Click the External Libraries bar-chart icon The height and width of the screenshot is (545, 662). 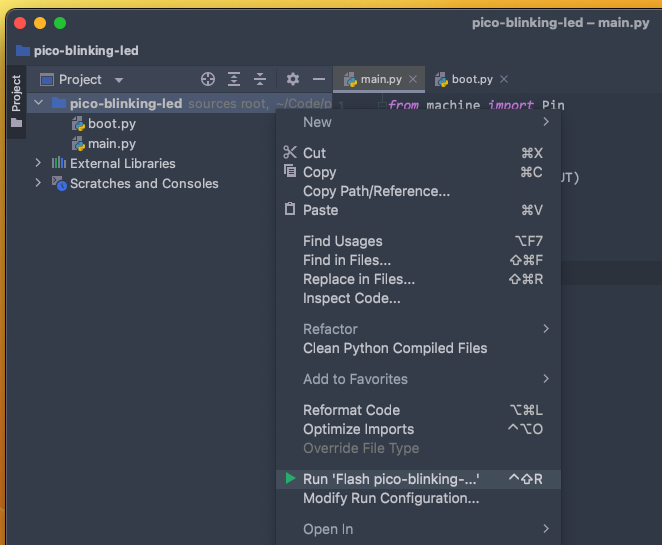coord(59,163)
